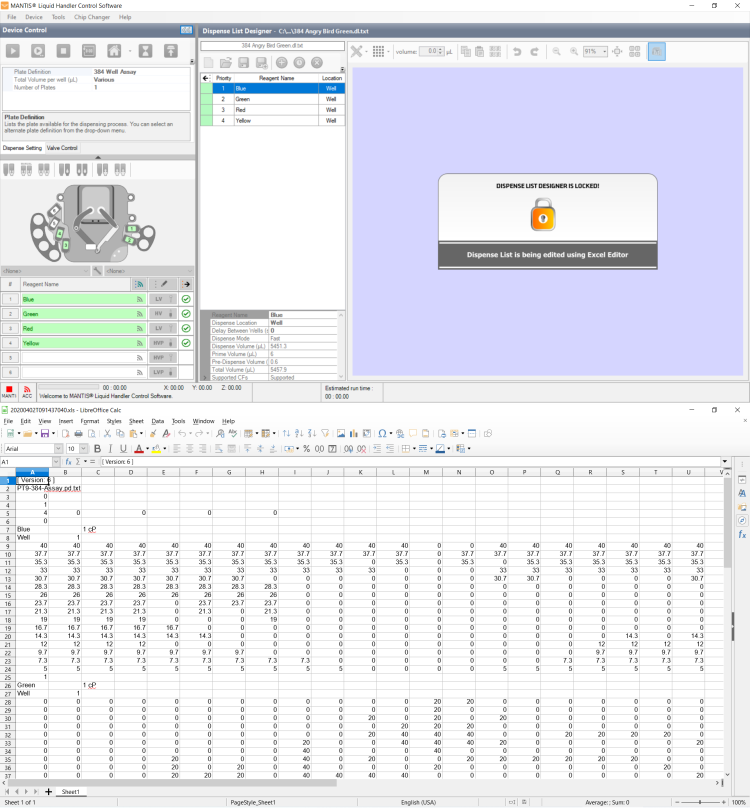Click the Calc zoom slider in the status bar
Screen dimensions: 750x808
coord(700,802)
